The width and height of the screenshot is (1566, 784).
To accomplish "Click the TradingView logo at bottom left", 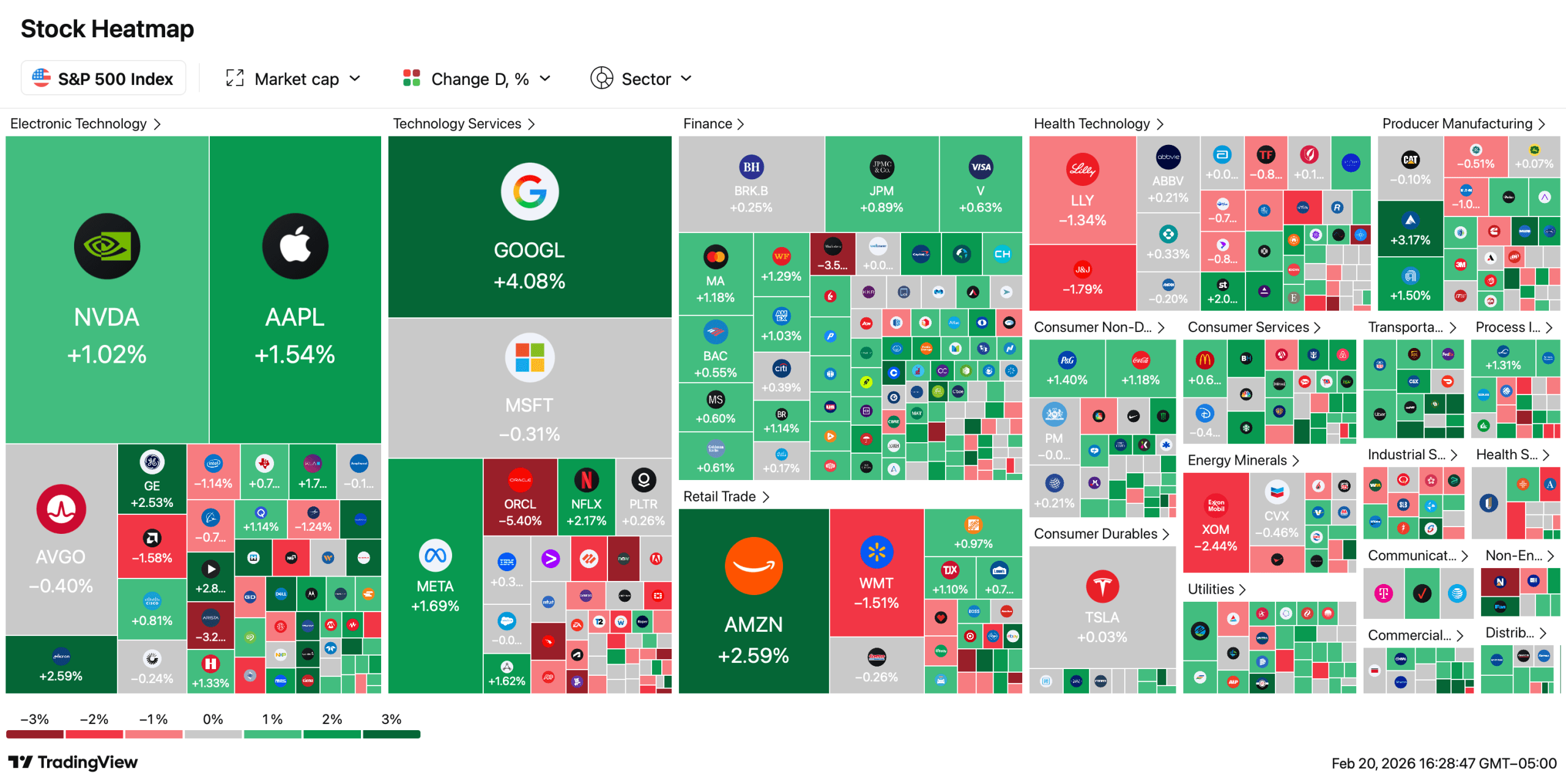I will point(73,762).
